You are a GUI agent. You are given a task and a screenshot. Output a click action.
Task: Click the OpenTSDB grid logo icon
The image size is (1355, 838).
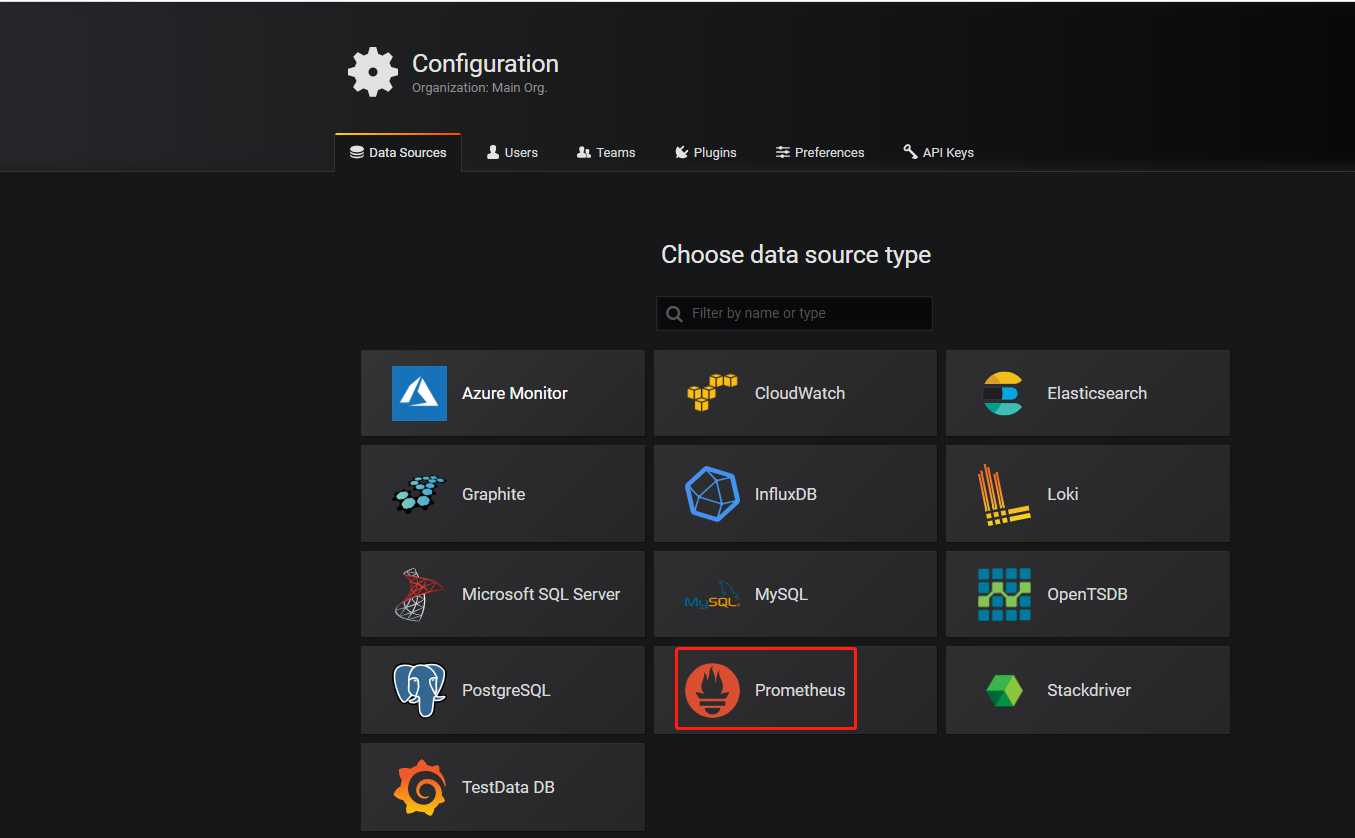click(x=1004, y=594)
